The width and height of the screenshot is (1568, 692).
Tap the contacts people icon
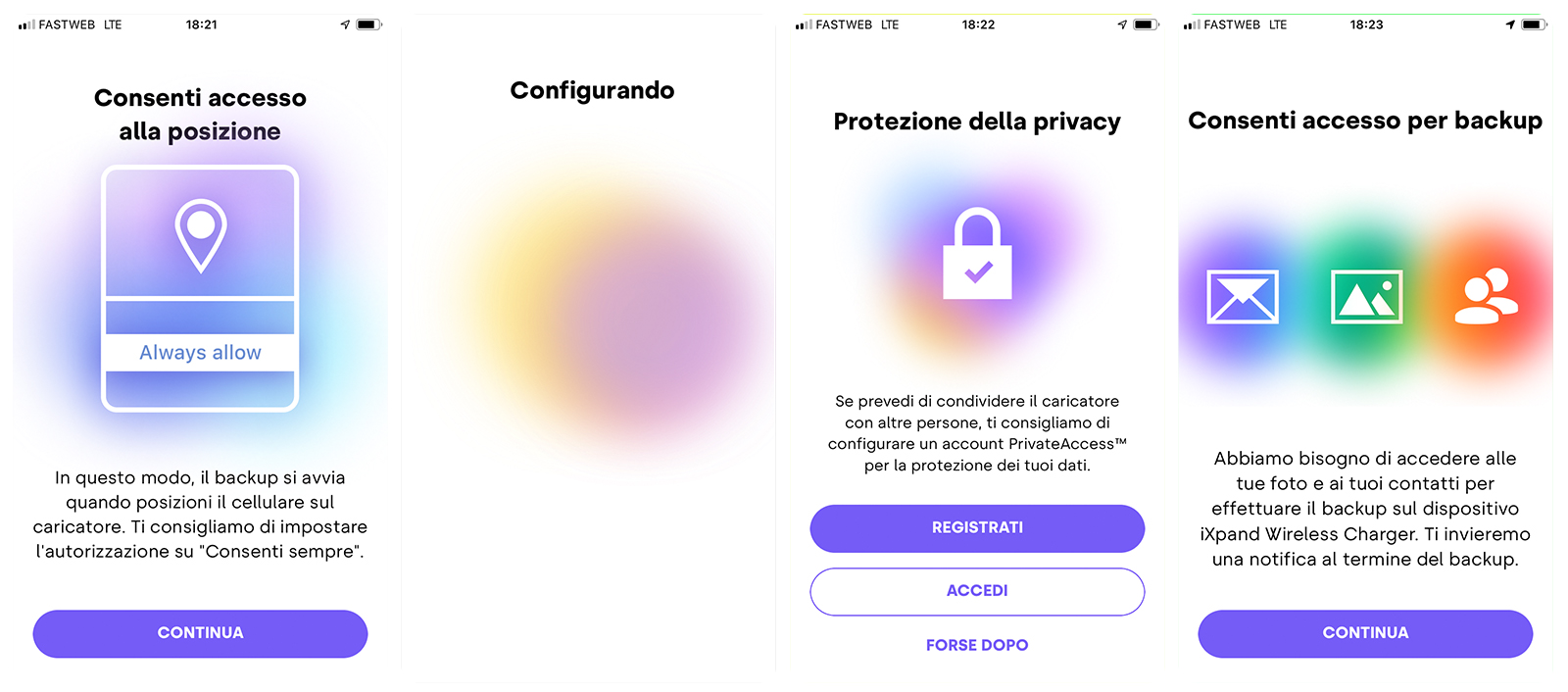pyautogui.click(x=1486, y=296)
